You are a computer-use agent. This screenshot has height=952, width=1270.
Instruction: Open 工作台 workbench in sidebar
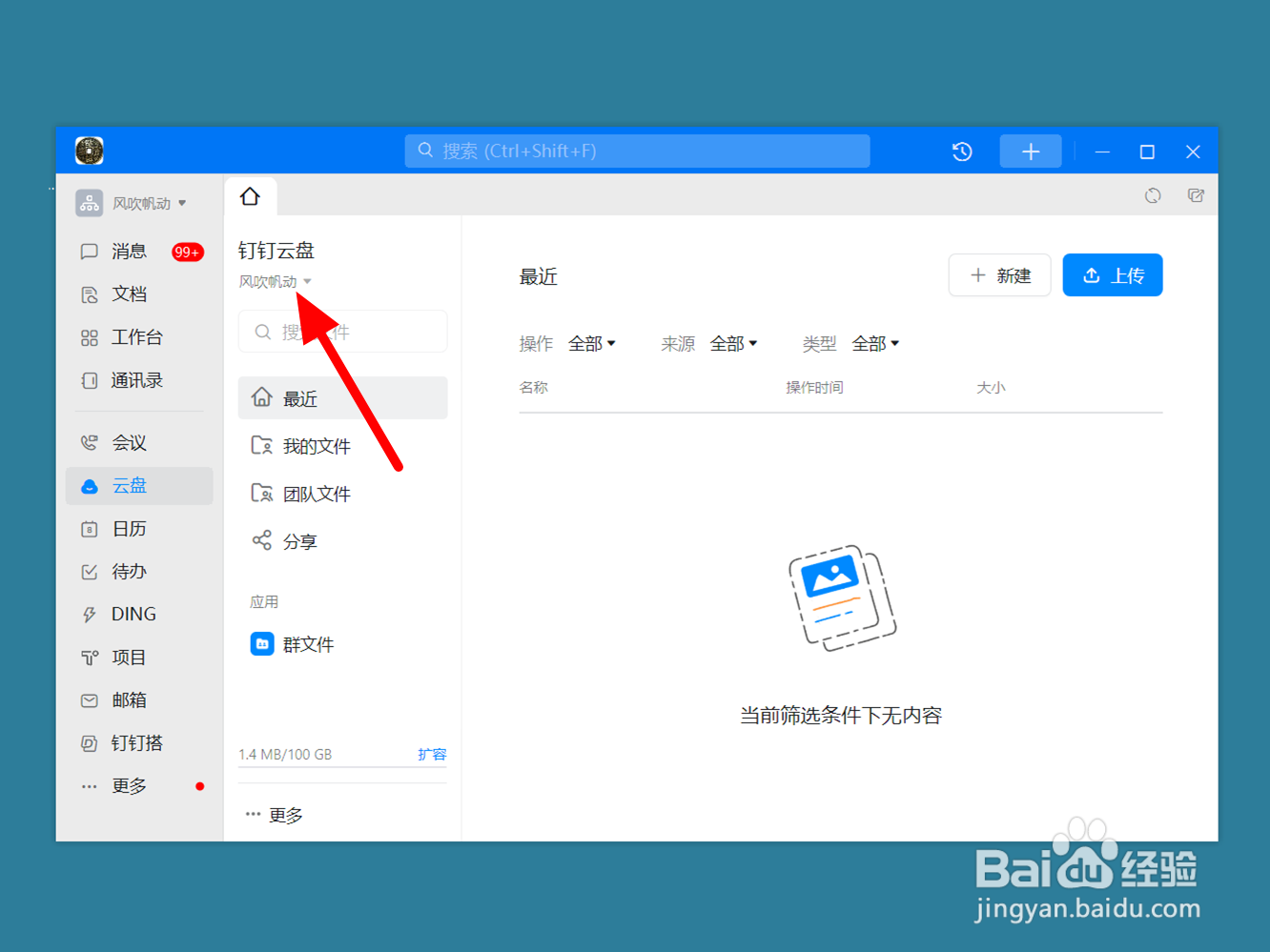tap(139, 337)
